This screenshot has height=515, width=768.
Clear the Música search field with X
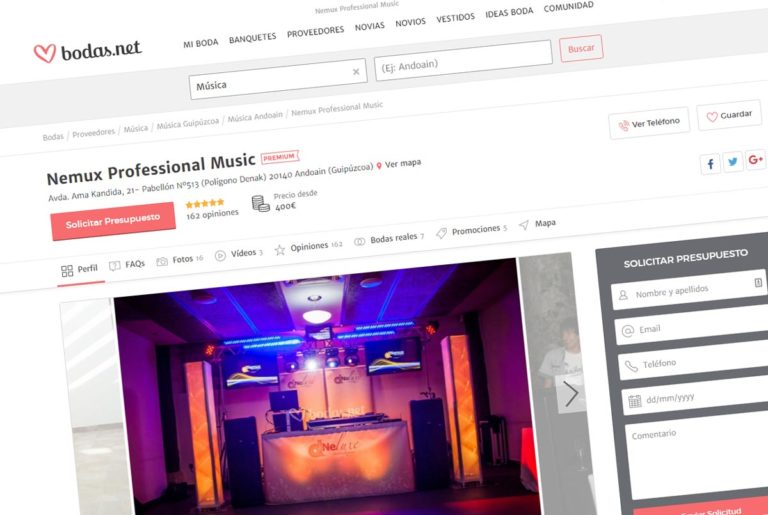click(x=356, y=72)
